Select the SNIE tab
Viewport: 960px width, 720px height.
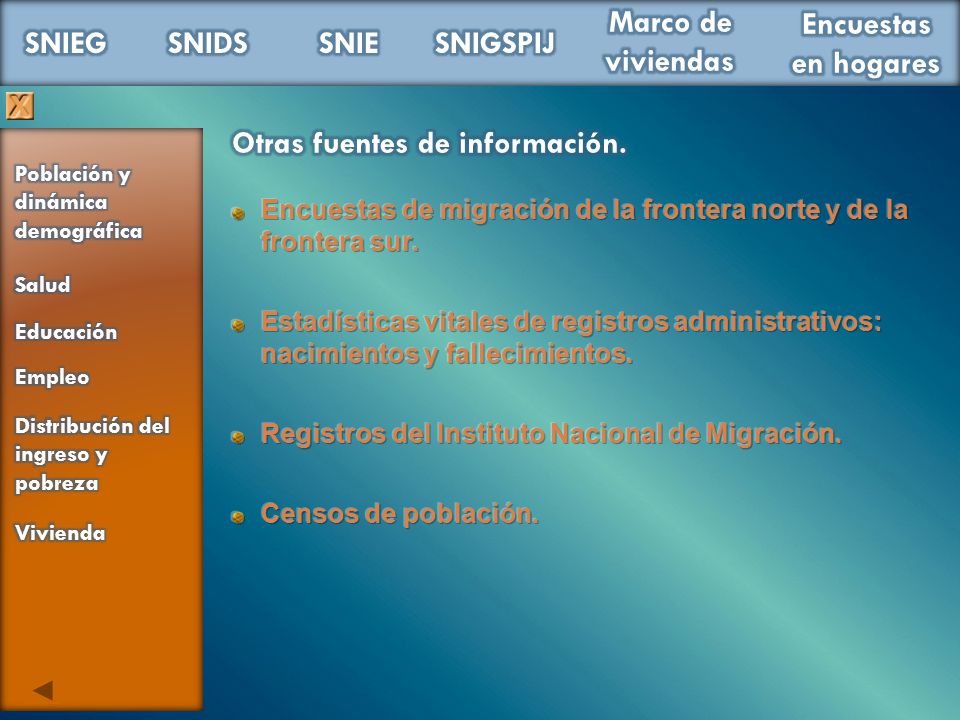(349, 43)
